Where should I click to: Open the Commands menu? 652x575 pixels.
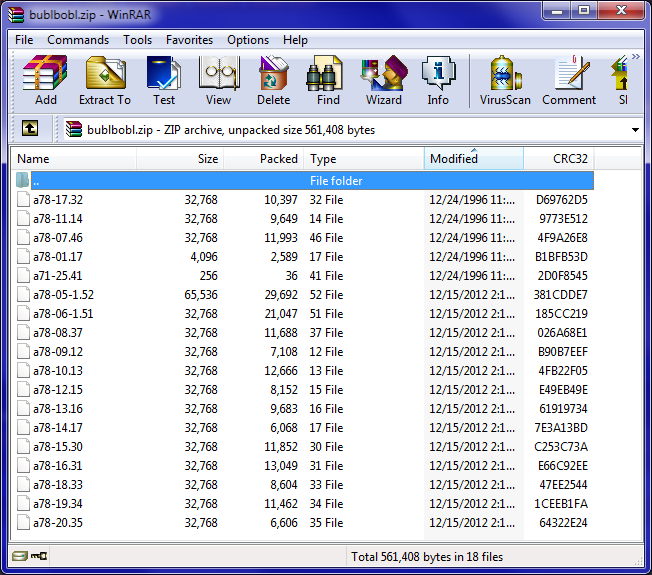[x=78, y=40]
